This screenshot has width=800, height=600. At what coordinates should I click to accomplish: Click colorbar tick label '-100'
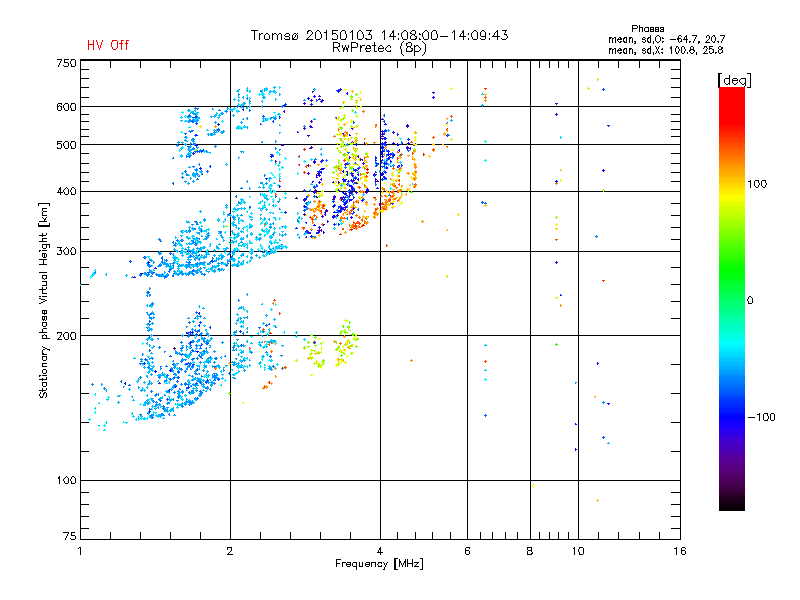click(x=761, y=417)
